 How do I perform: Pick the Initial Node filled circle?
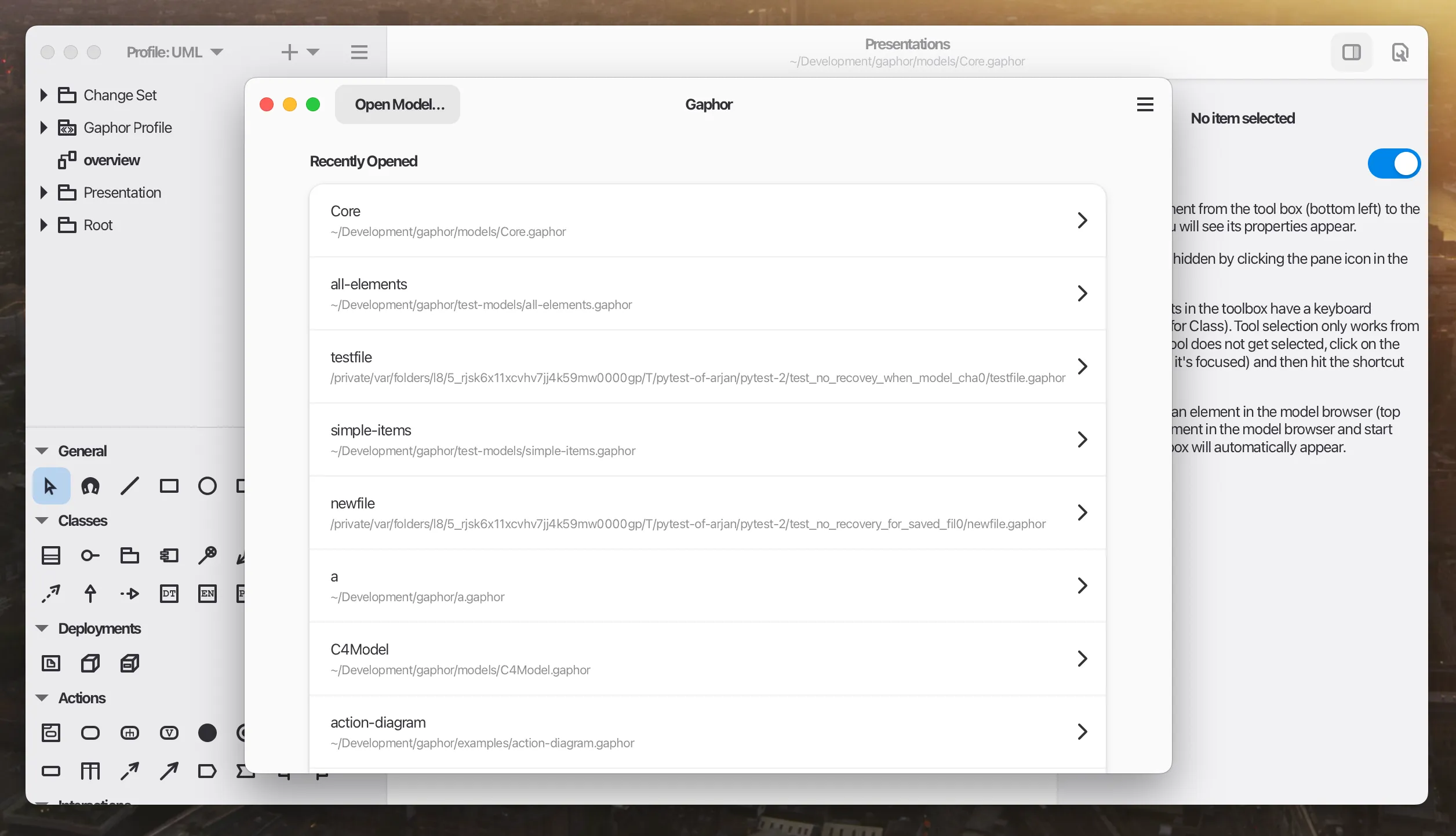coord(207,733)
